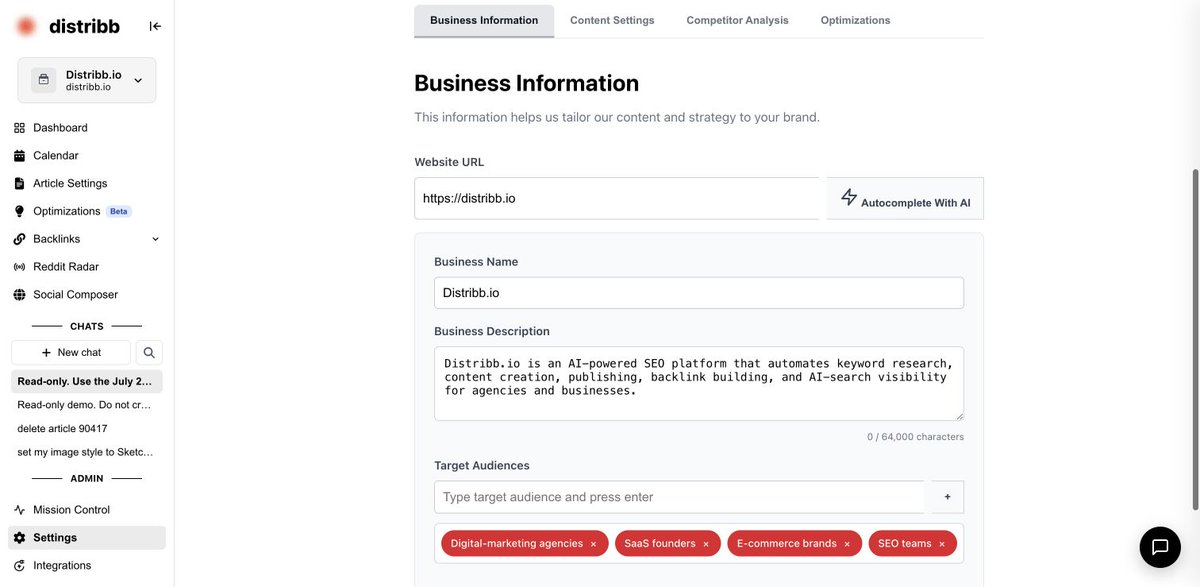This screenshot has height=587, width=1200.
Task: Remove the SaaS founders tag
Action: click(706, 544)
